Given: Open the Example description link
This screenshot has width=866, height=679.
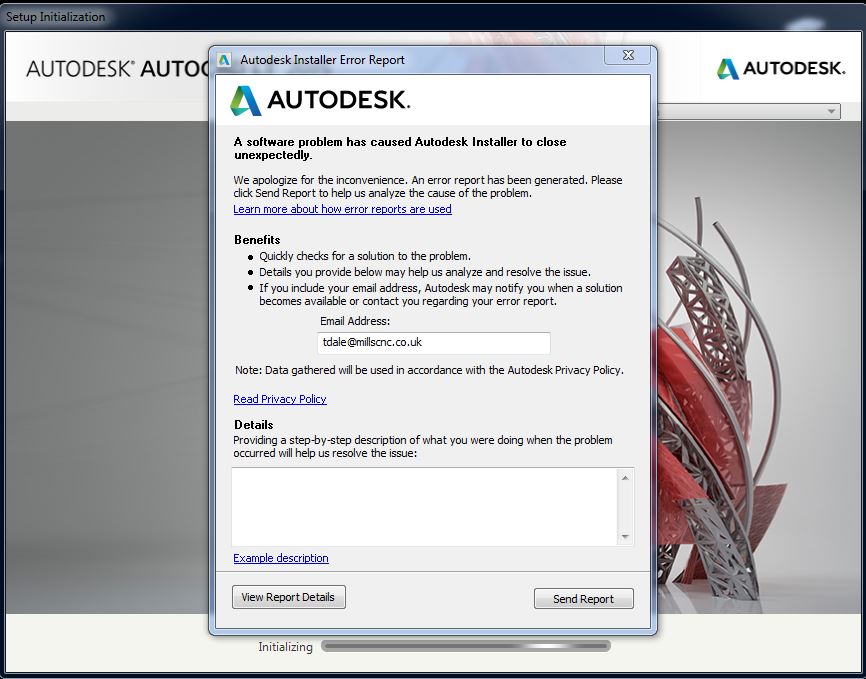Looking at the screenshot, I should pyautogui.click(x=281, y=558).
